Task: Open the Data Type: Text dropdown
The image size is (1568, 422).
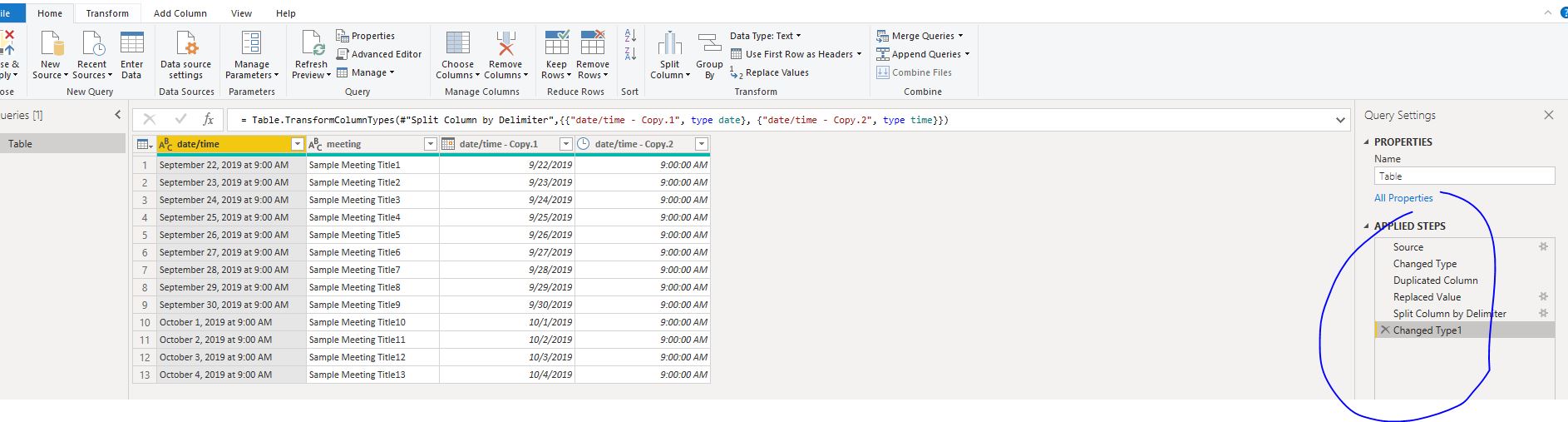Action: pyautogui.click(x=765, y=36)
